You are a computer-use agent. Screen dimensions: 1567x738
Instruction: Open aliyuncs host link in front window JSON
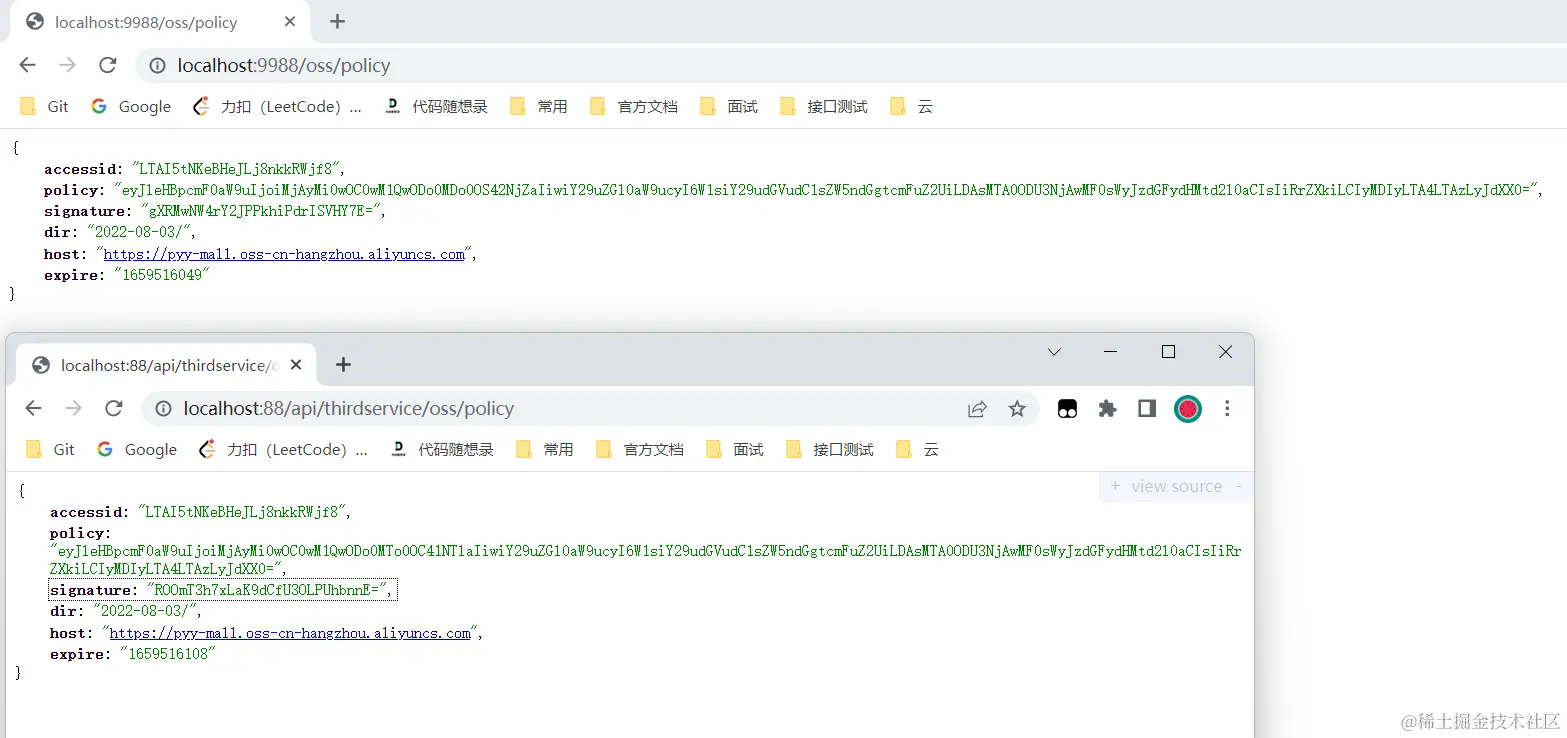[x=290, y=633]
